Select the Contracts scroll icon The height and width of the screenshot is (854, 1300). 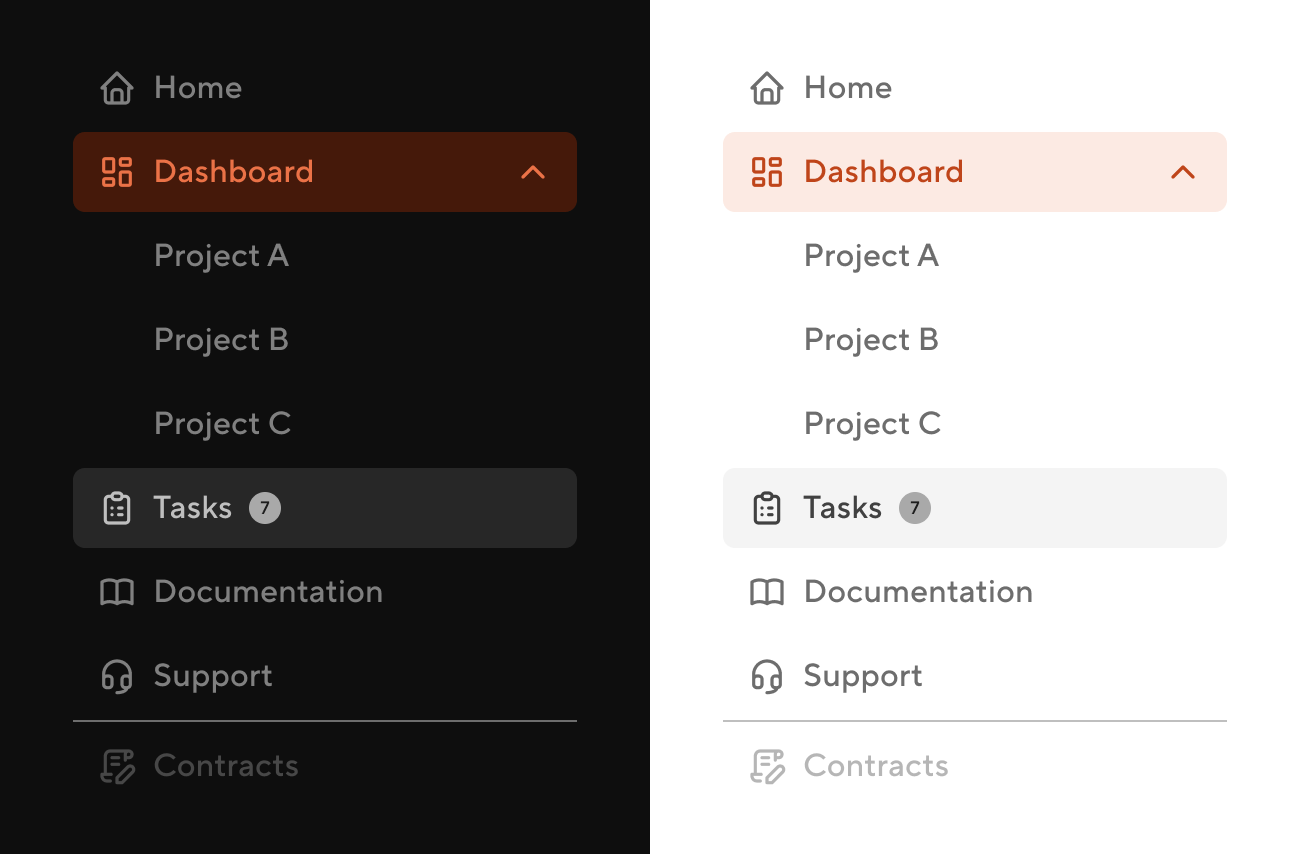[117, 766]
